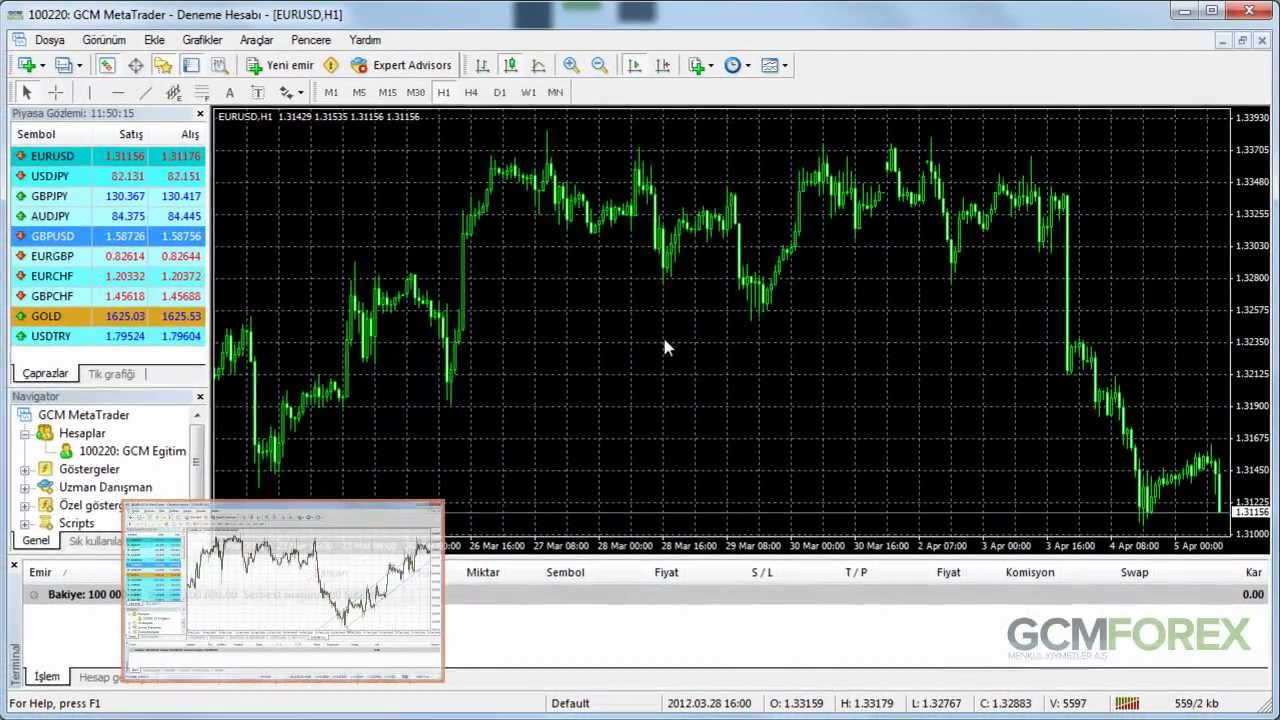Toggle the Market Watch panel icon
Image resolution: width=1280 pixels, height=720 pixels.
pyautogui.click(x=107, y=65)
